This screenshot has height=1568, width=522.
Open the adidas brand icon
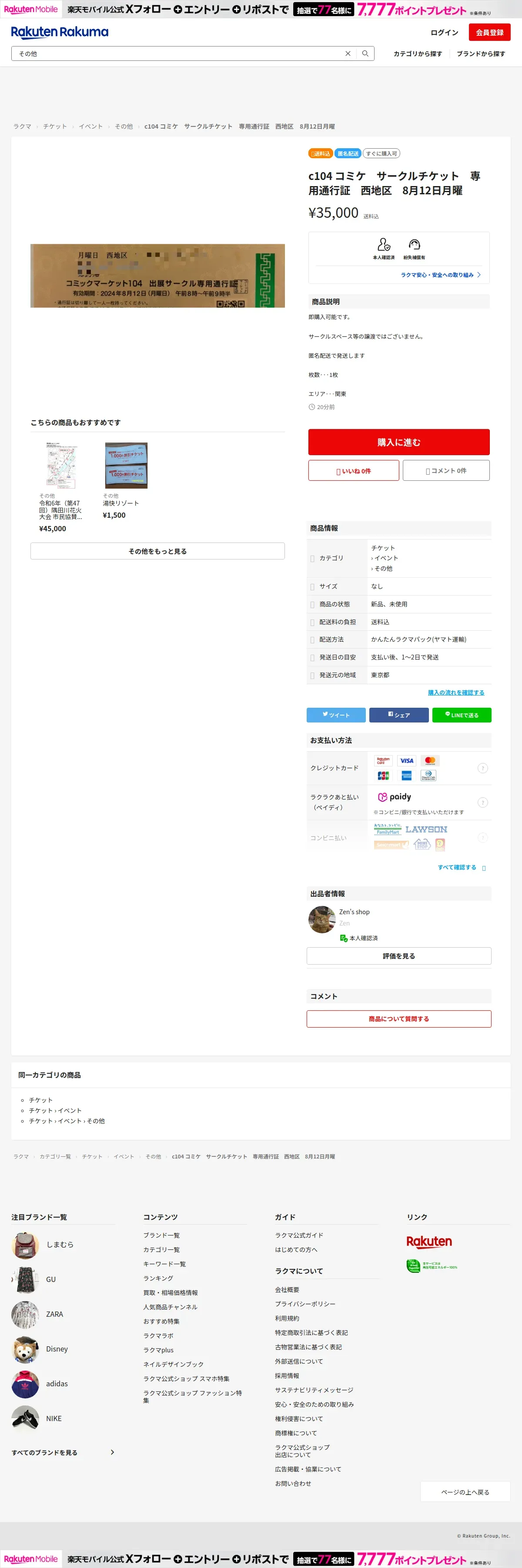pos(25,1384)
